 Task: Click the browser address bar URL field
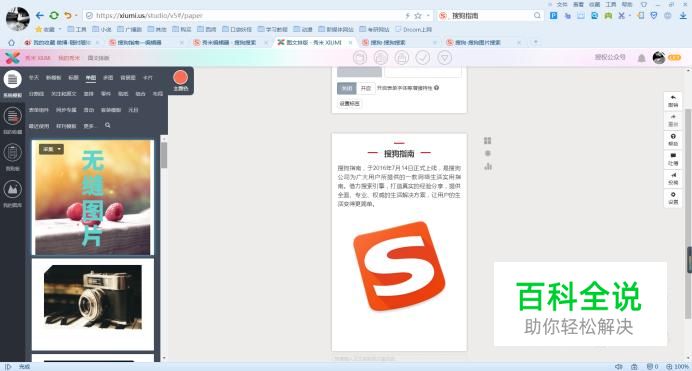247,15
